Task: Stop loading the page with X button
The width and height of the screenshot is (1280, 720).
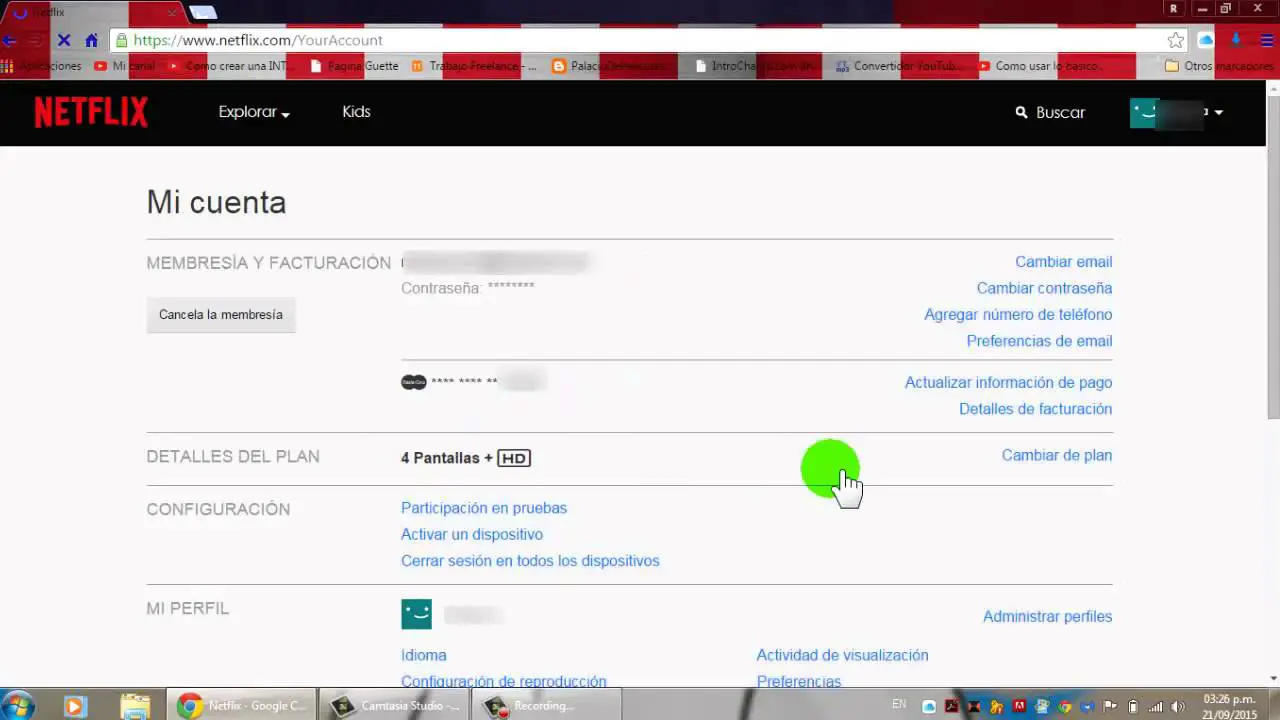Action: (63, 41)
